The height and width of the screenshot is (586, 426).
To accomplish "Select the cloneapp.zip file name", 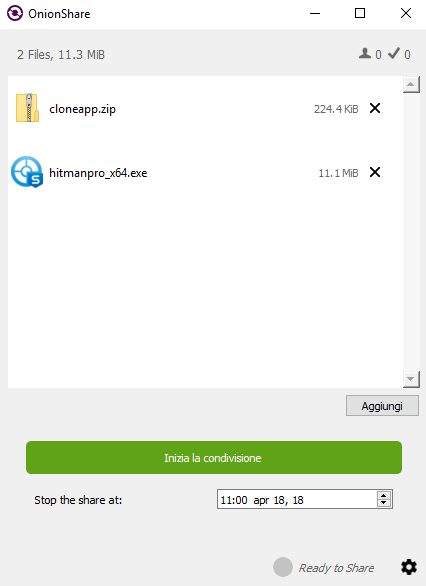I will pos(83,109).
